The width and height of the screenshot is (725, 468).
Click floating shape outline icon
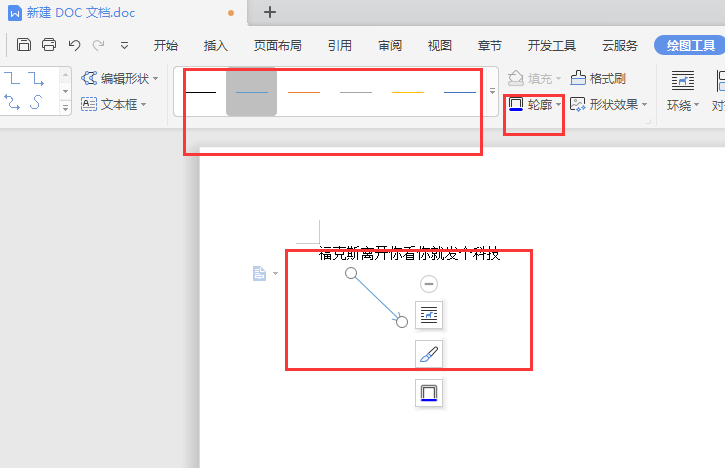click(x=429, y=393)
